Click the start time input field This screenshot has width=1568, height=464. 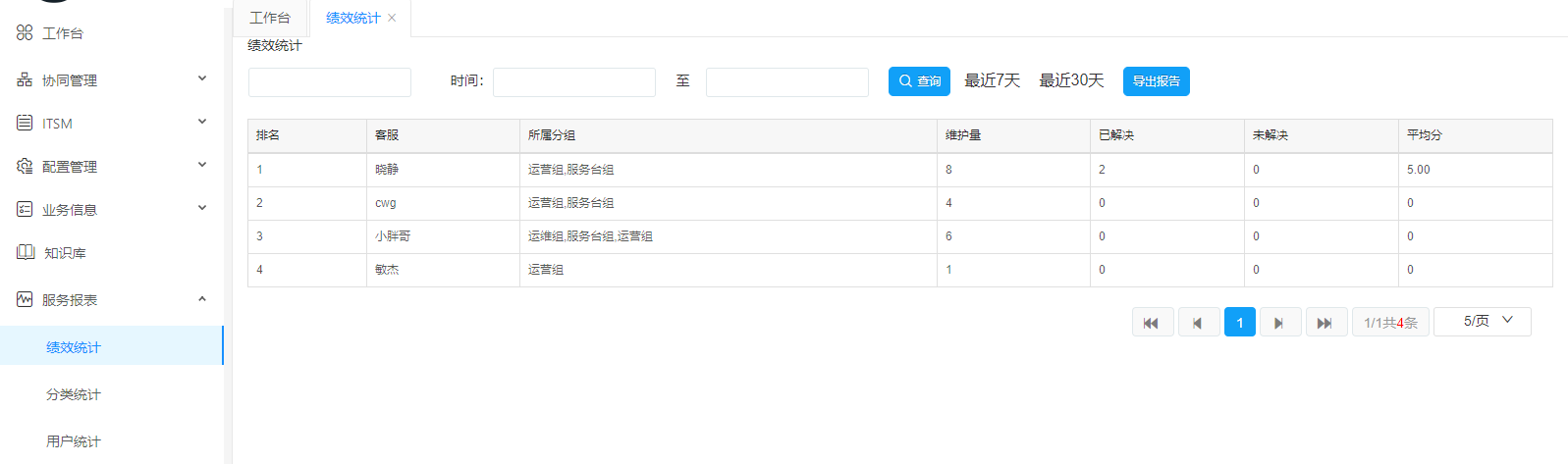tap(573, 82)
